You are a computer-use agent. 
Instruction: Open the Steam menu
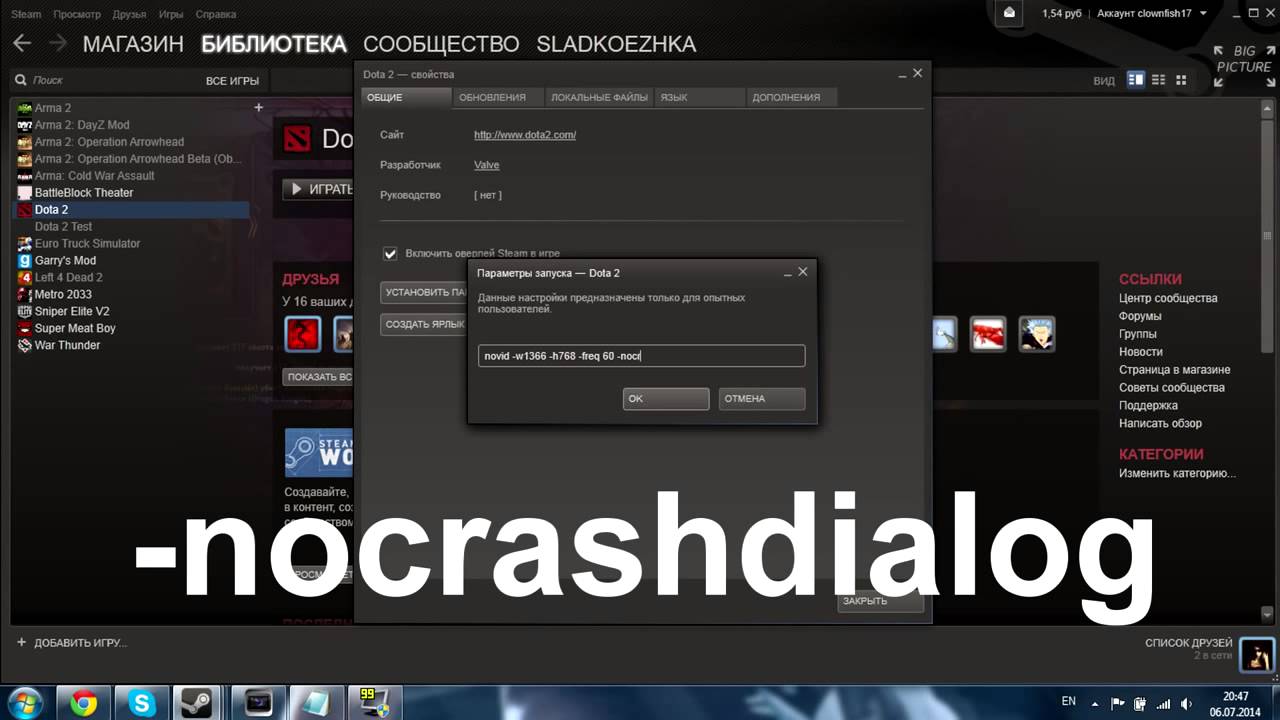pos(26,15)
